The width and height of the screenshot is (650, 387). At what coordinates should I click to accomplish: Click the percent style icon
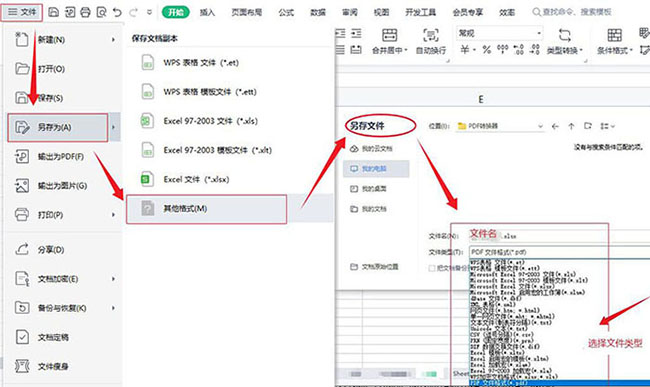487,50
